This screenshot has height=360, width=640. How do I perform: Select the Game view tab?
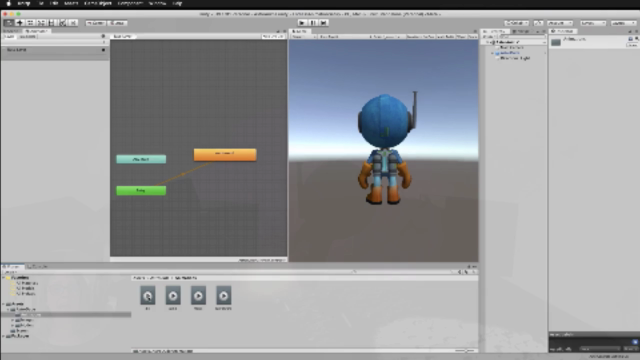click(x=300, y=31)
